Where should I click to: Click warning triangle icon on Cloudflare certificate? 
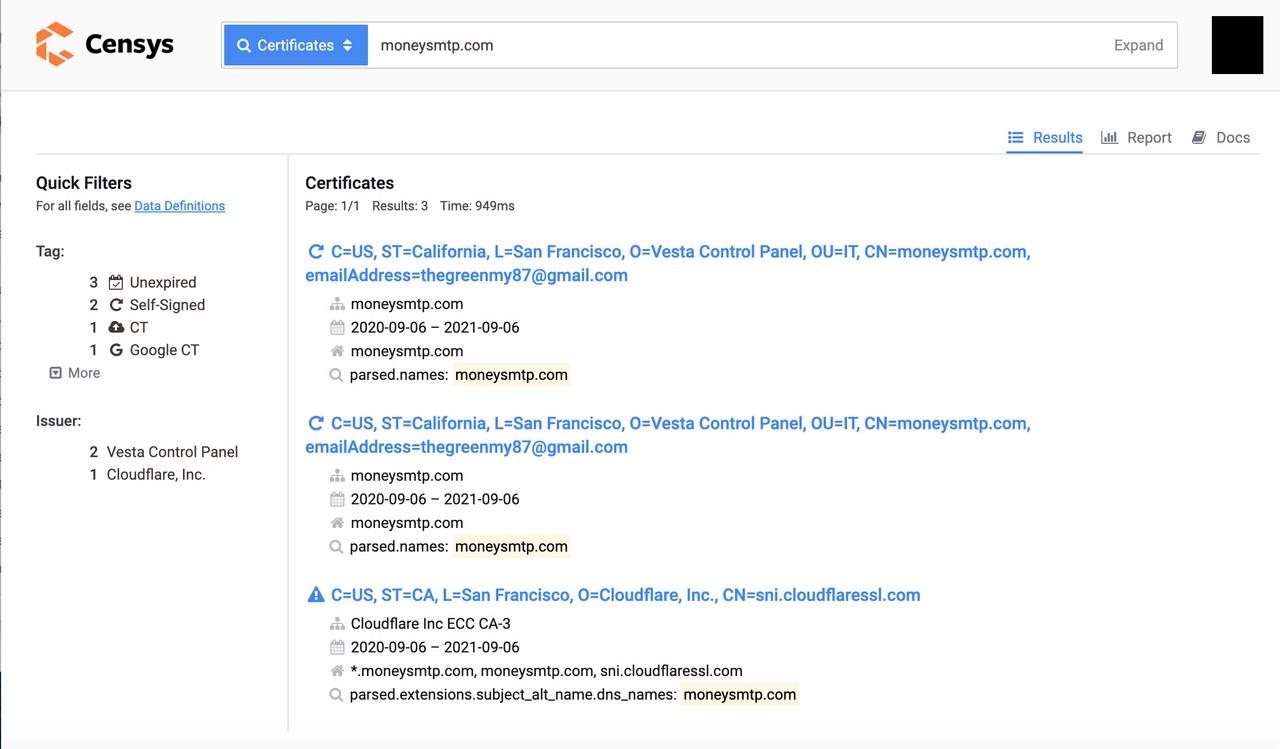pyautogui.click(x=316, y=595)
